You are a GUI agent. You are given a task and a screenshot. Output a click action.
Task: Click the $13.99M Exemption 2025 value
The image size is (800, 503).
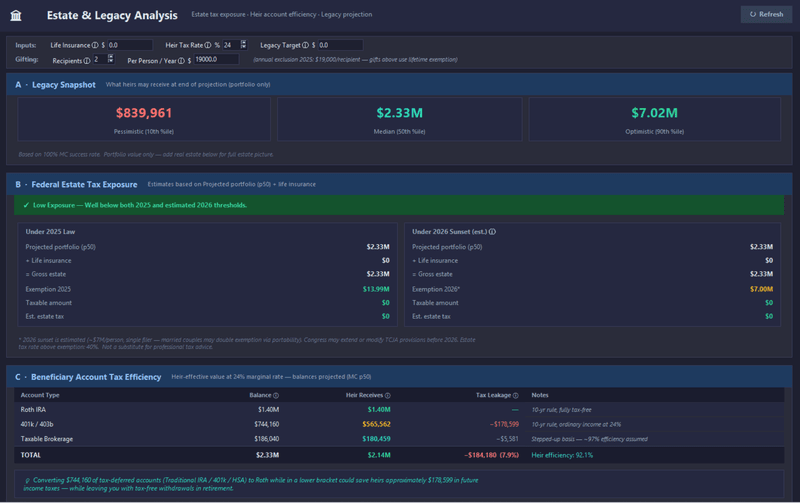[x=376, y=289]
